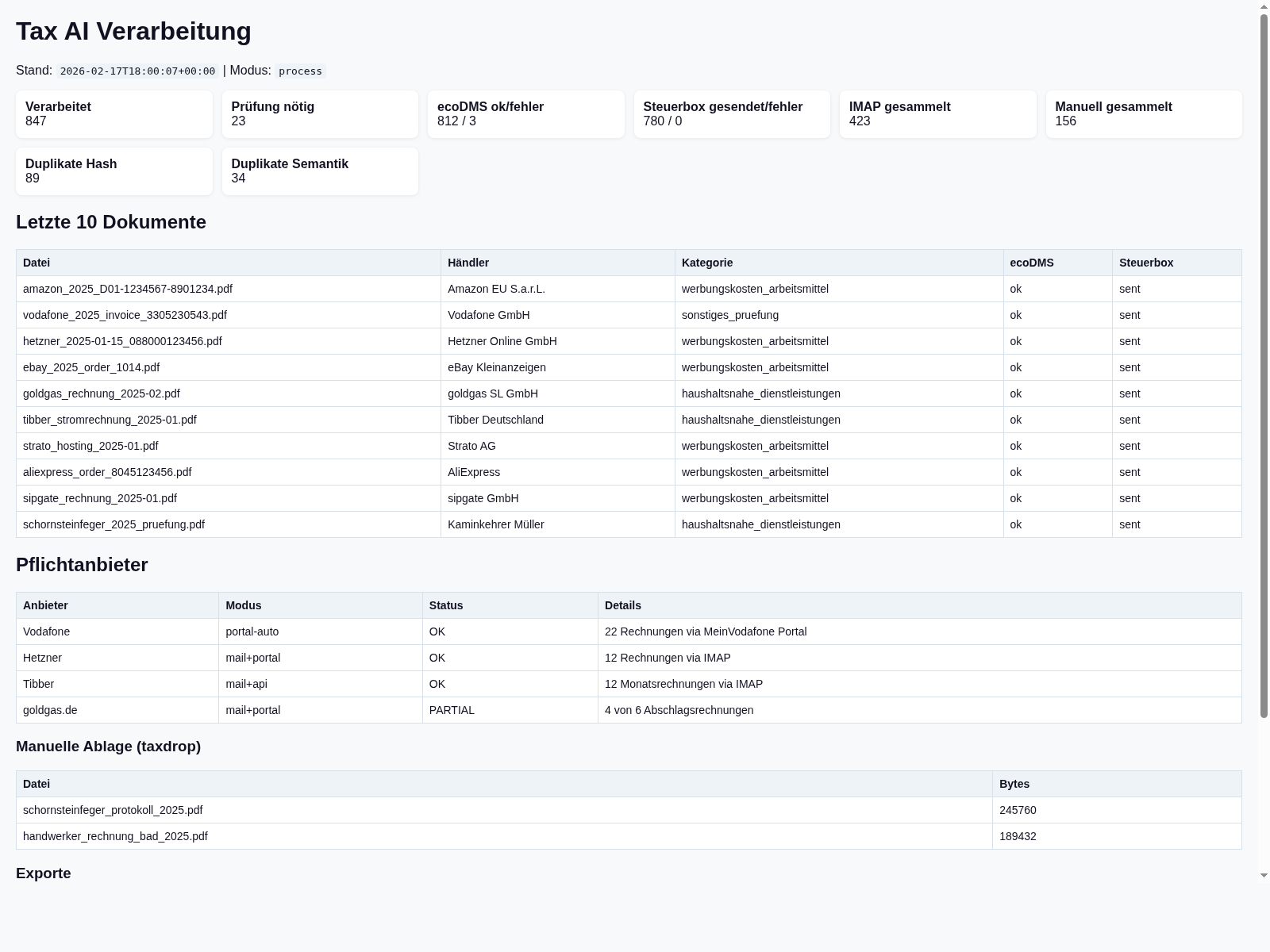
Task: Click the vertical scrollbar down arrow
Action: tap(1264, 875)
